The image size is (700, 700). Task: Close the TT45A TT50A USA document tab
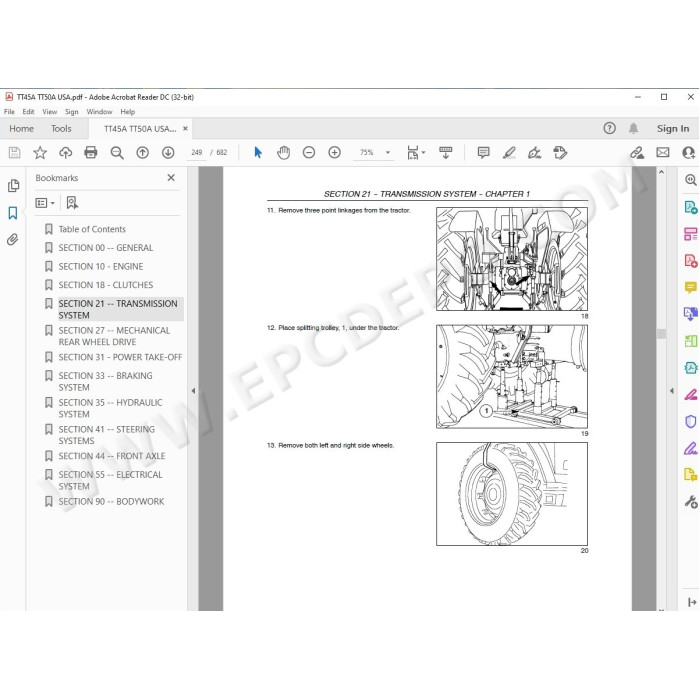pos(185,129)
